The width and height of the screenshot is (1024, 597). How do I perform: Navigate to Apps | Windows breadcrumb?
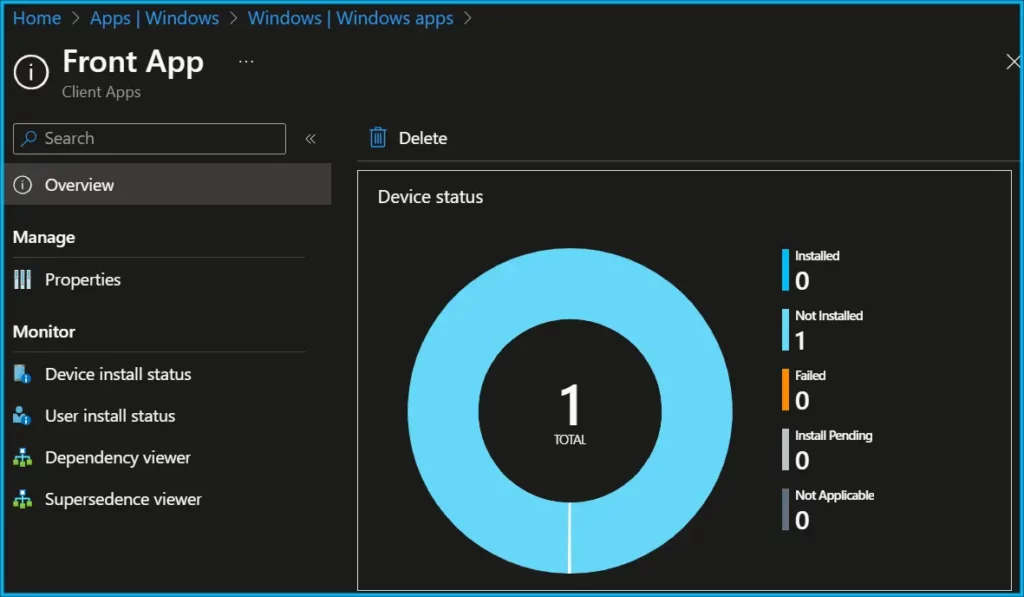click(155, 18)
